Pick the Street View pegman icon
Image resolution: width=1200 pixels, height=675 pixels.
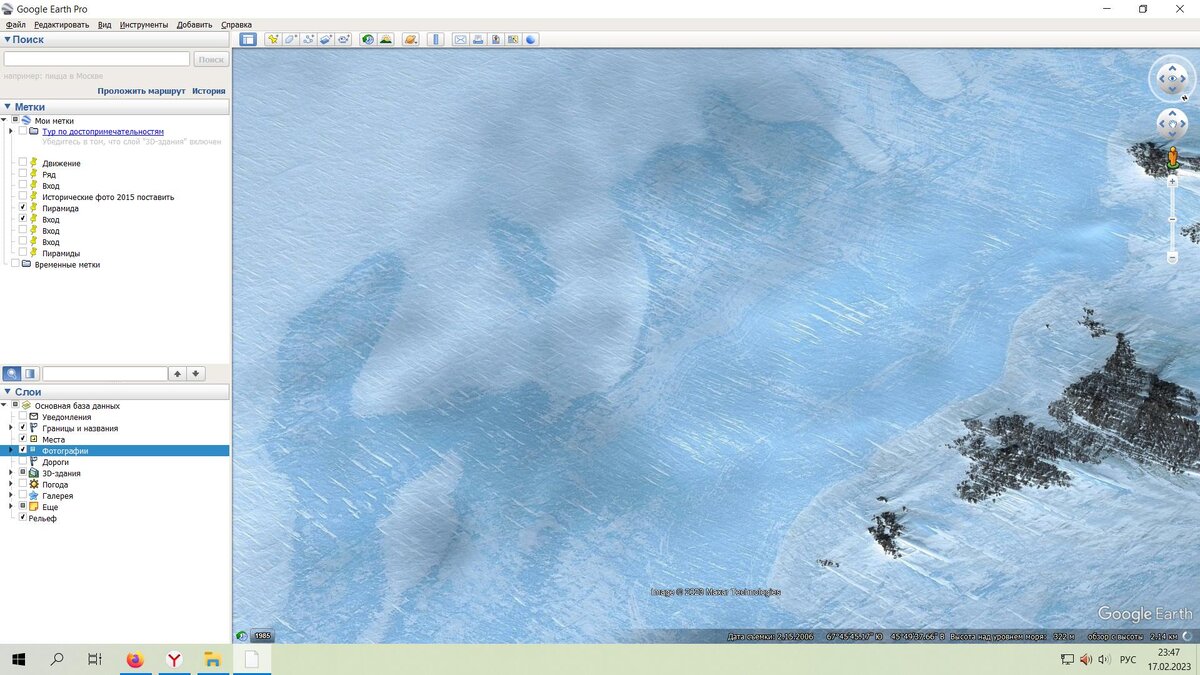[1172, 158]
